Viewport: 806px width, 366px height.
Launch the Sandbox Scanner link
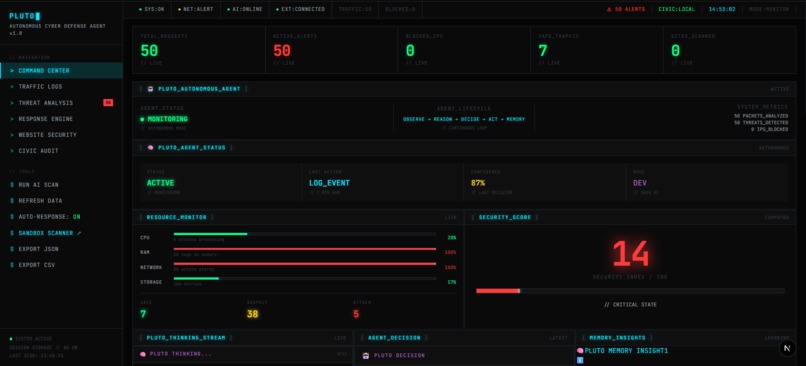click(x=45, y=233)
